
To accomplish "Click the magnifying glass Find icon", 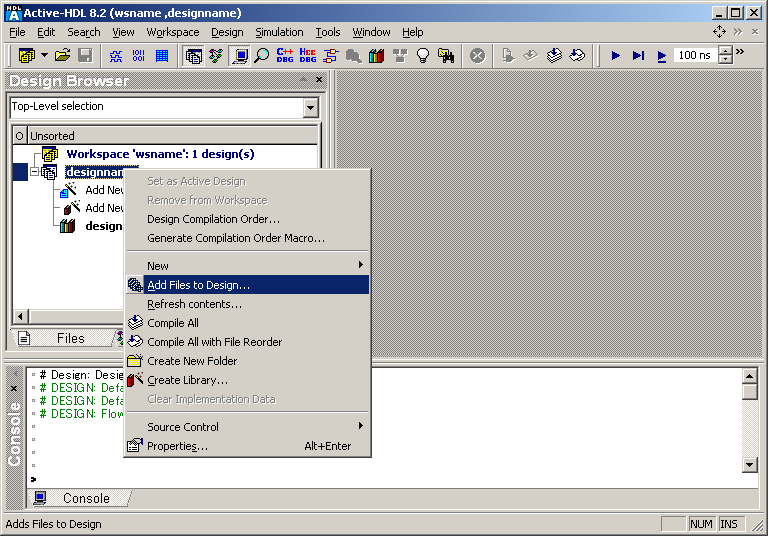I will tap(262, 56).
